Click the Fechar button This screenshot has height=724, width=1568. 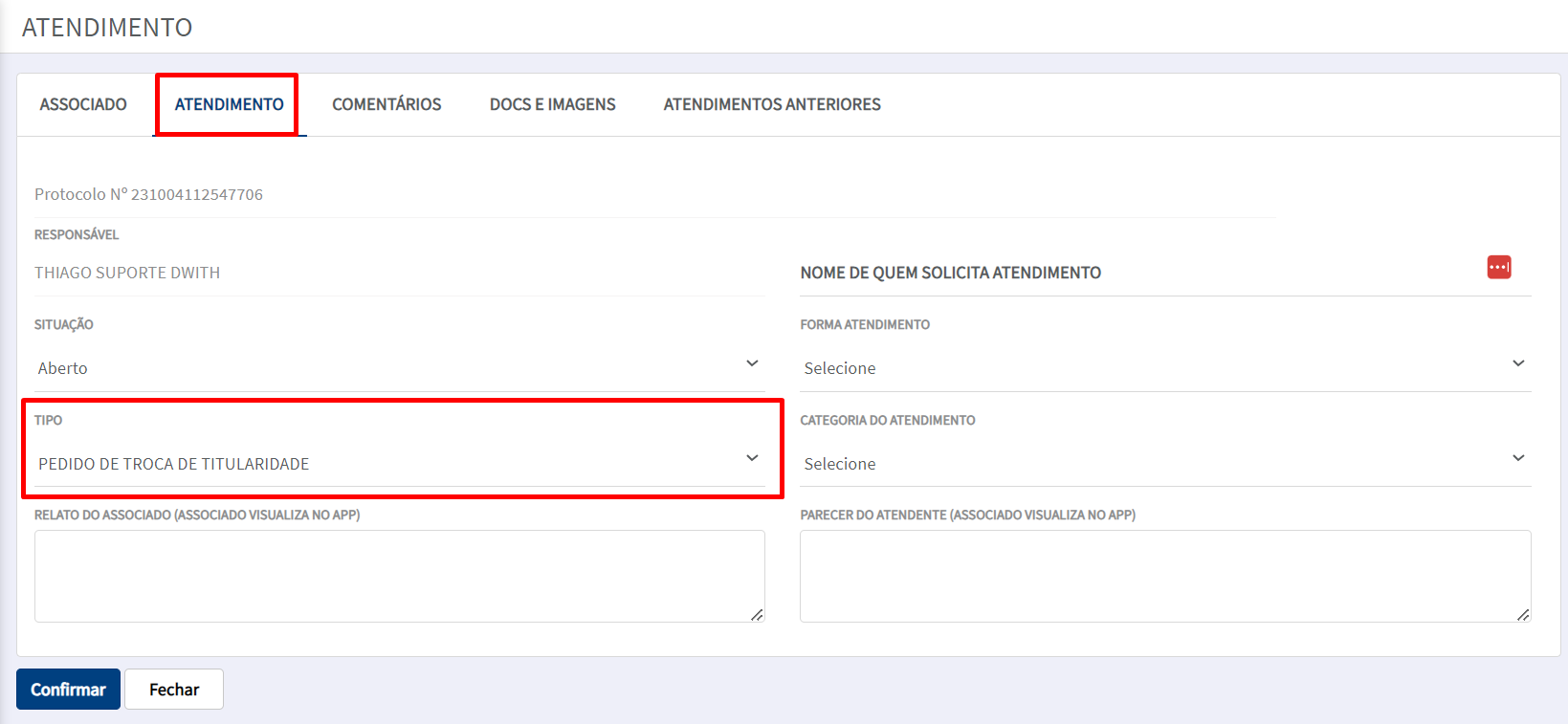(174, 690)
